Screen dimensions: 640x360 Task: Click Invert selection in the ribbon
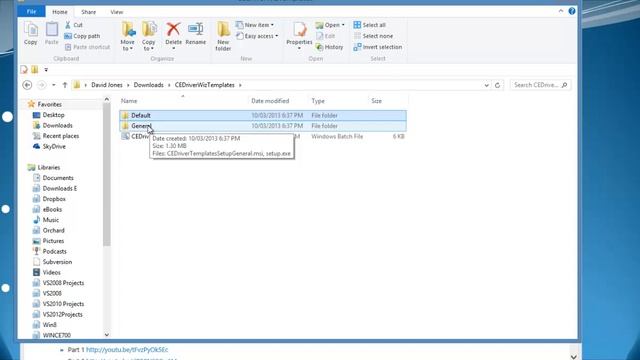click(x=378, y=47)
